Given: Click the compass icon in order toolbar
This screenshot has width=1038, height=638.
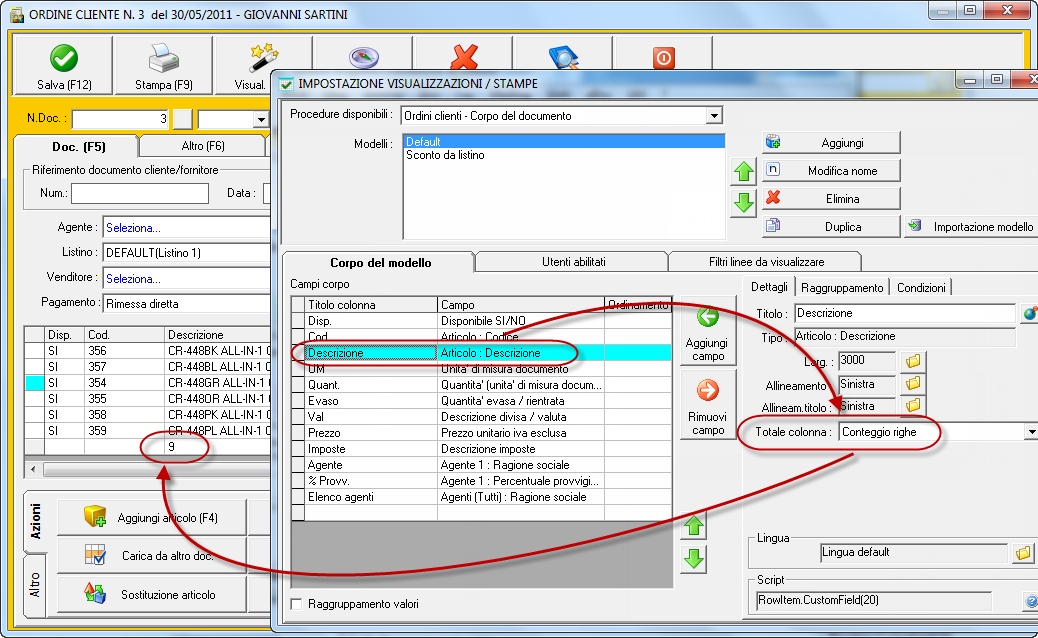Looking at the screenshot, I should [x=363, y=57].
